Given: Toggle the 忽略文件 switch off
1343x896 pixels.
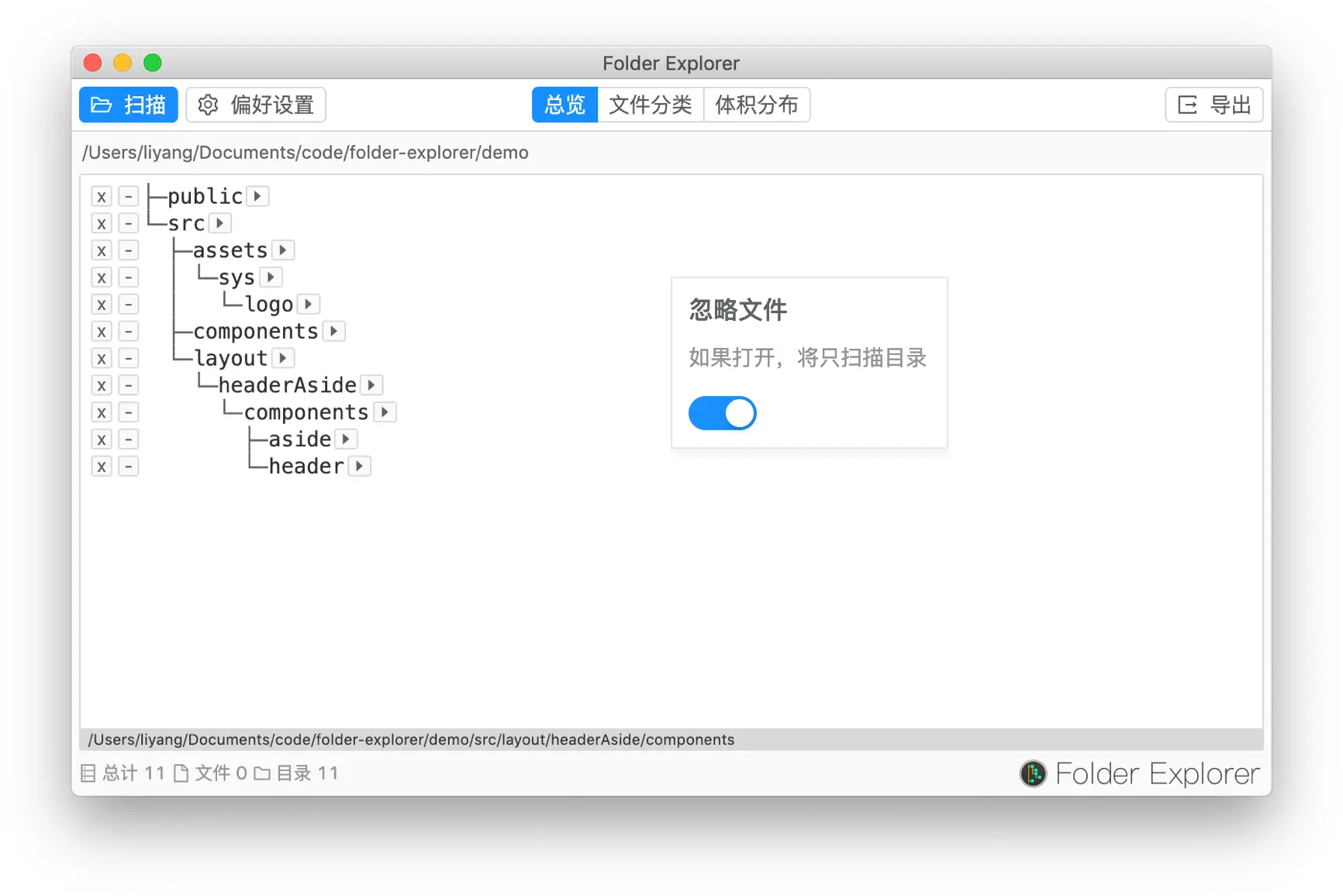Looking at the screenshot, I should [722, 413].
